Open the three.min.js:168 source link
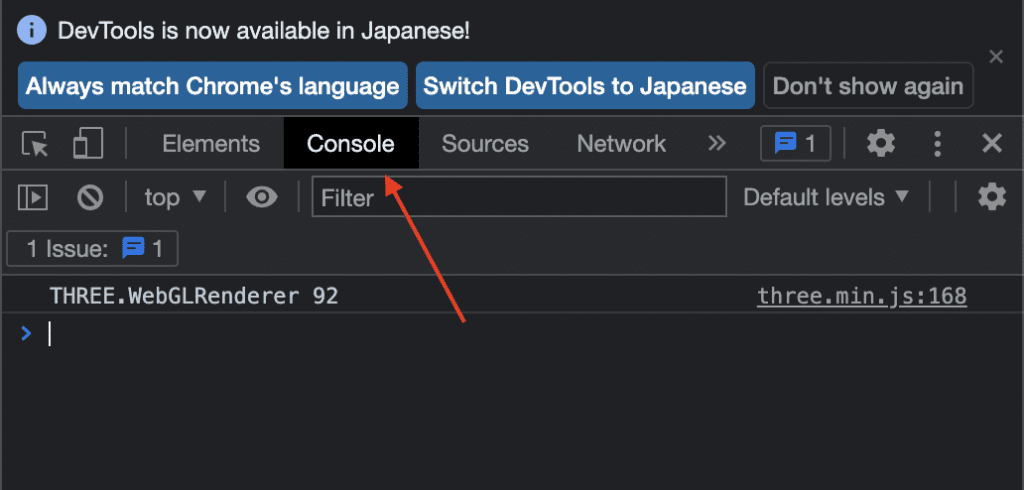Image resolution: width=1024 pixels, height=490 pixels. pos(862,297)
